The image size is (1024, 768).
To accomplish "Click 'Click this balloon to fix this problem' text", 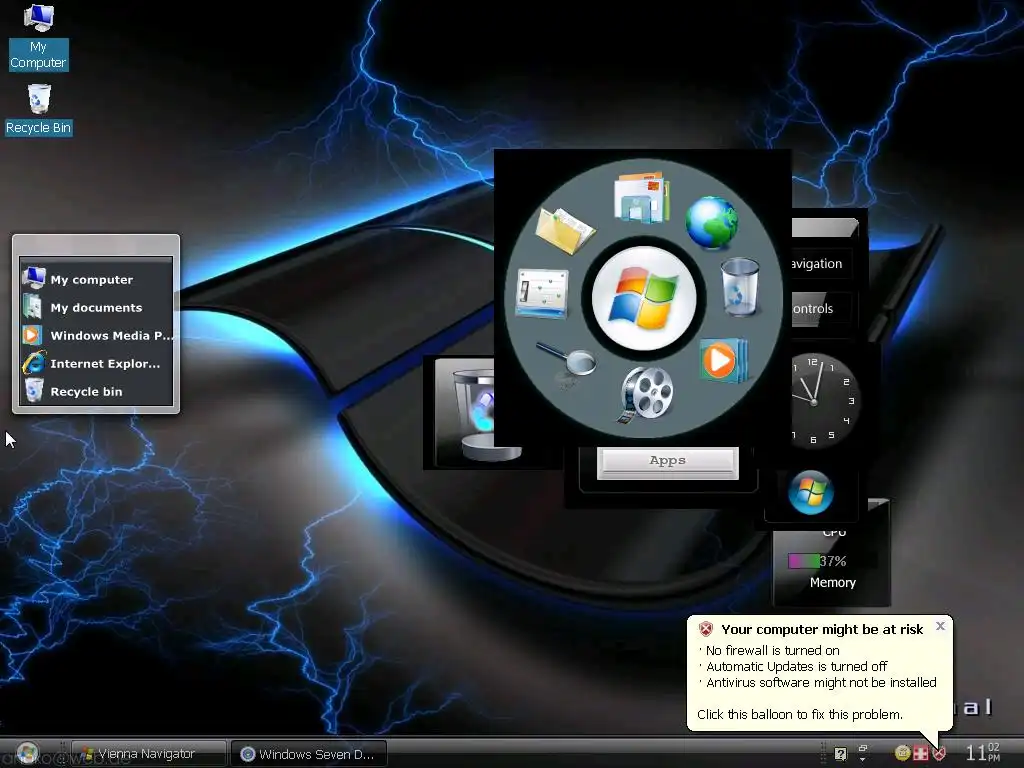I will (800, 714).
